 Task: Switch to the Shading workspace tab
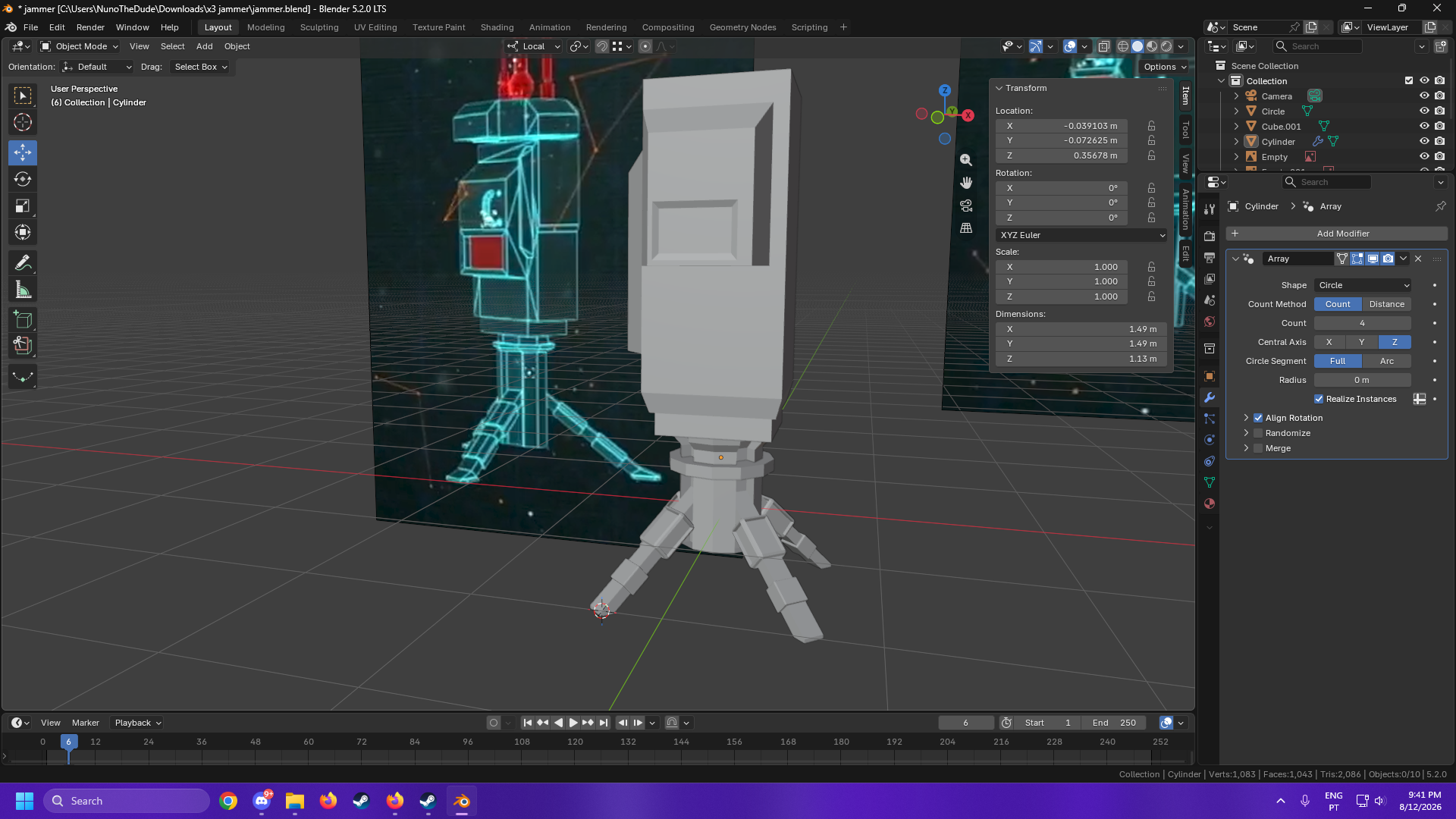point(497,27)
